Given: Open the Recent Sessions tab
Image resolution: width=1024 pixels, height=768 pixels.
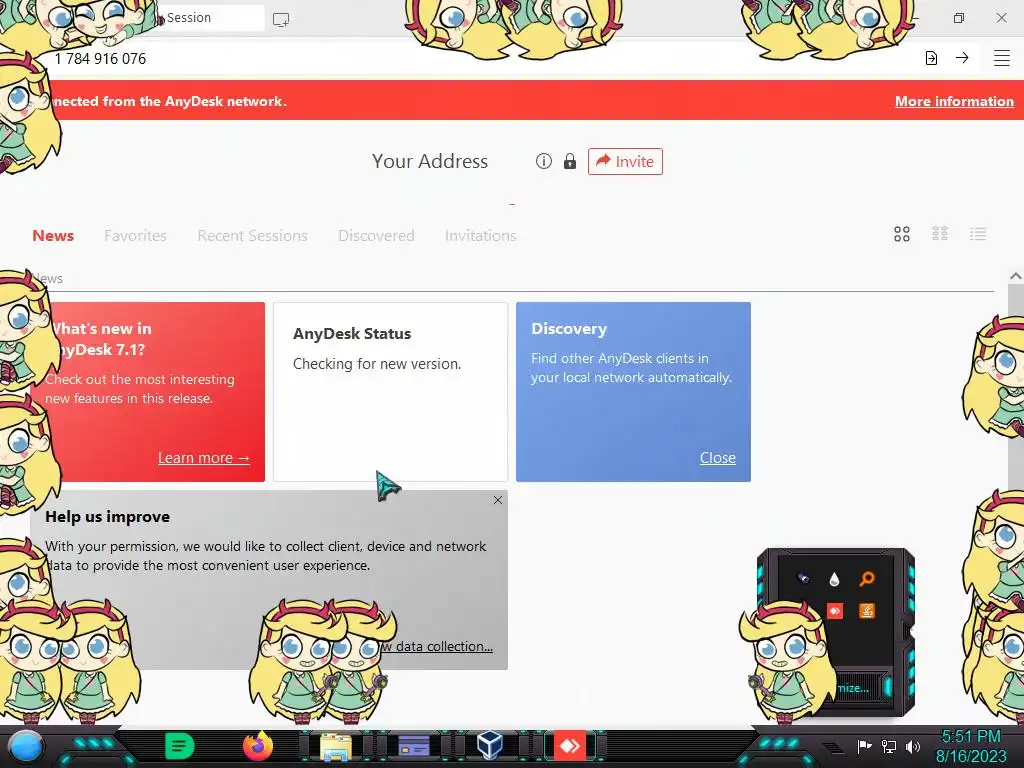Looking at the screenshot, I should click(252, 236).
